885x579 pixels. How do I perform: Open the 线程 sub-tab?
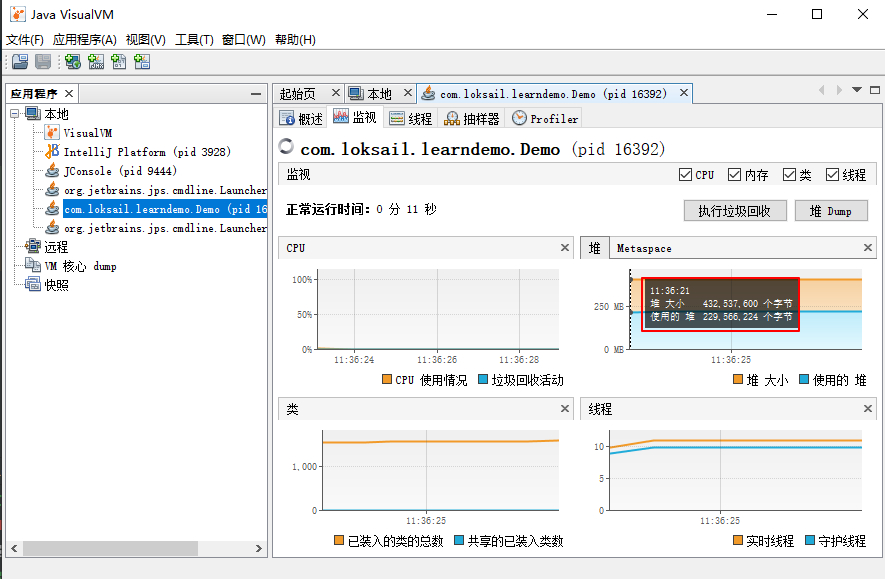410,119
